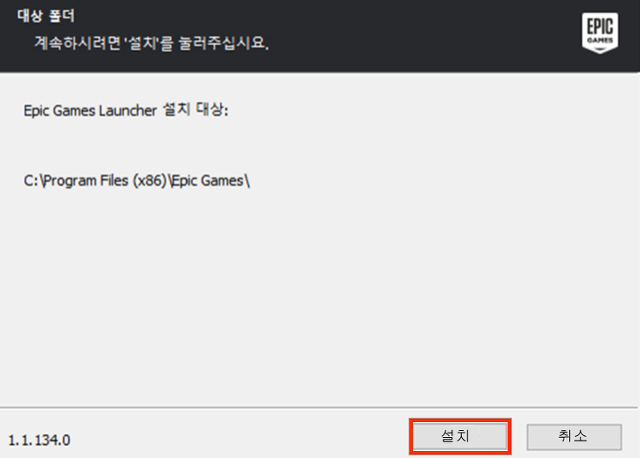Screen dimensions: 640x458
Task: Click the 'Epic Games\' folder segment of path
Action: click(210, 180)
